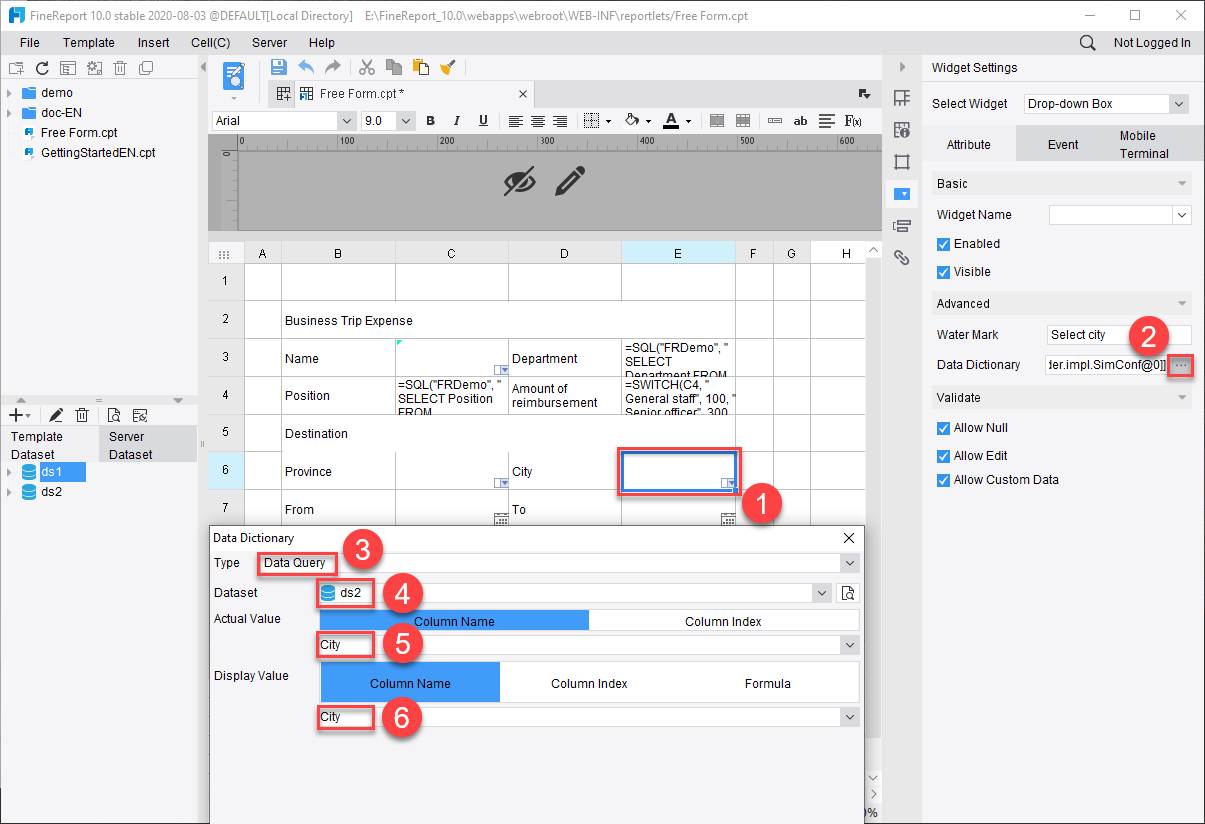Open the Data Dictionary Type dropdown
The width and height of the screenshot is (1205, 824).
(x=850, y=563)
